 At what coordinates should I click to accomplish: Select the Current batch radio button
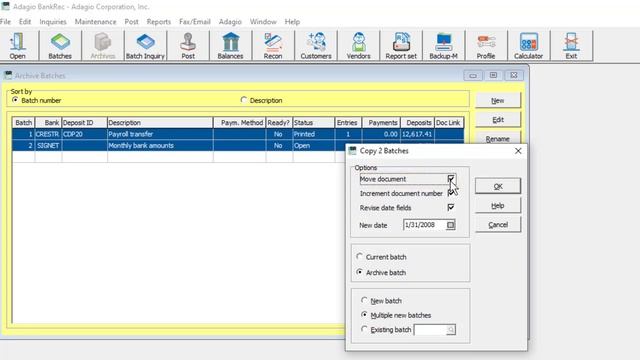(x=360, y=256)
